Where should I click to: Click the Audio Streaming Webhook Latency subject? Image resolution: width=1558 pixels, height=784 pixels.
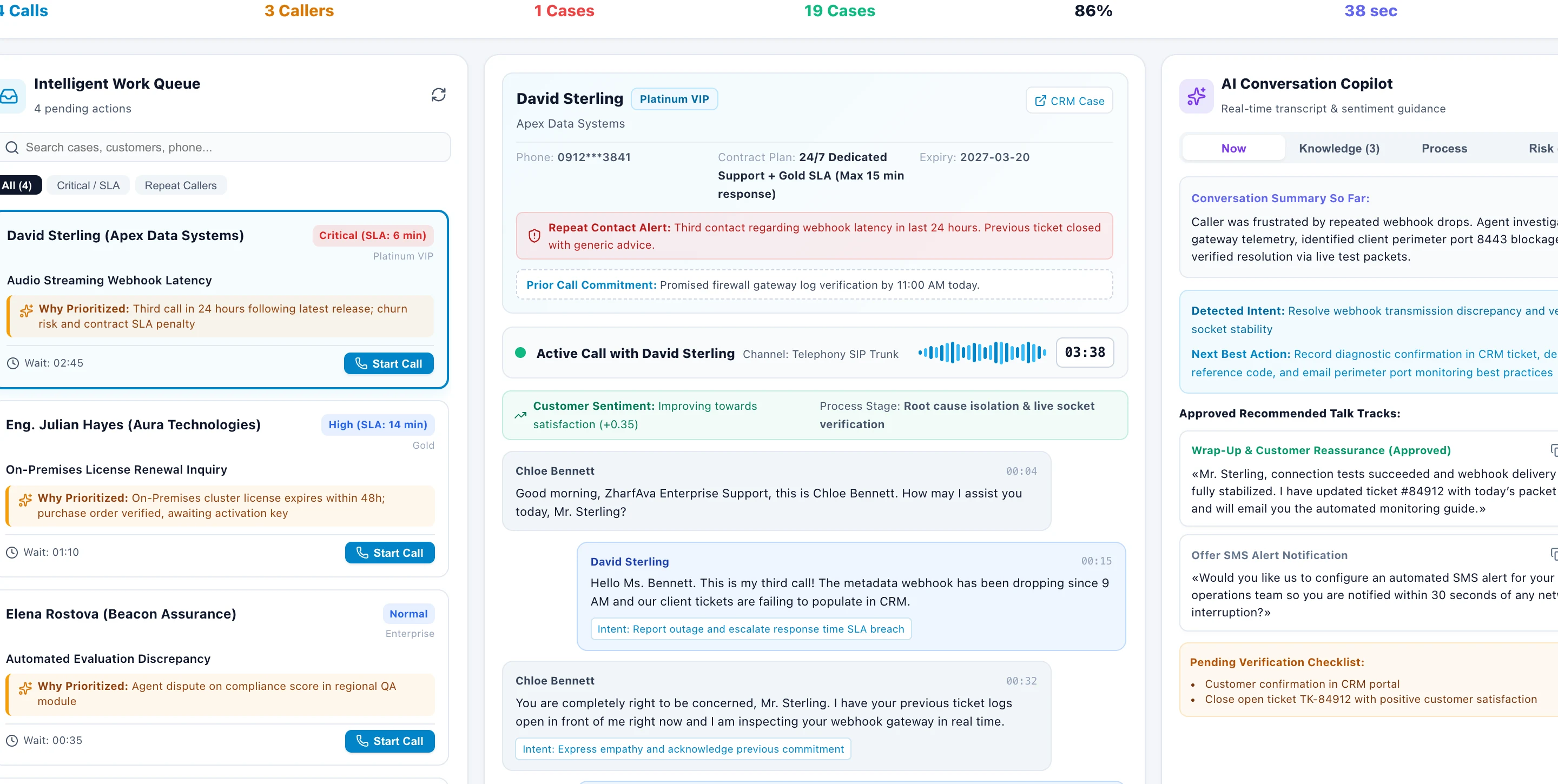[109, 280]
